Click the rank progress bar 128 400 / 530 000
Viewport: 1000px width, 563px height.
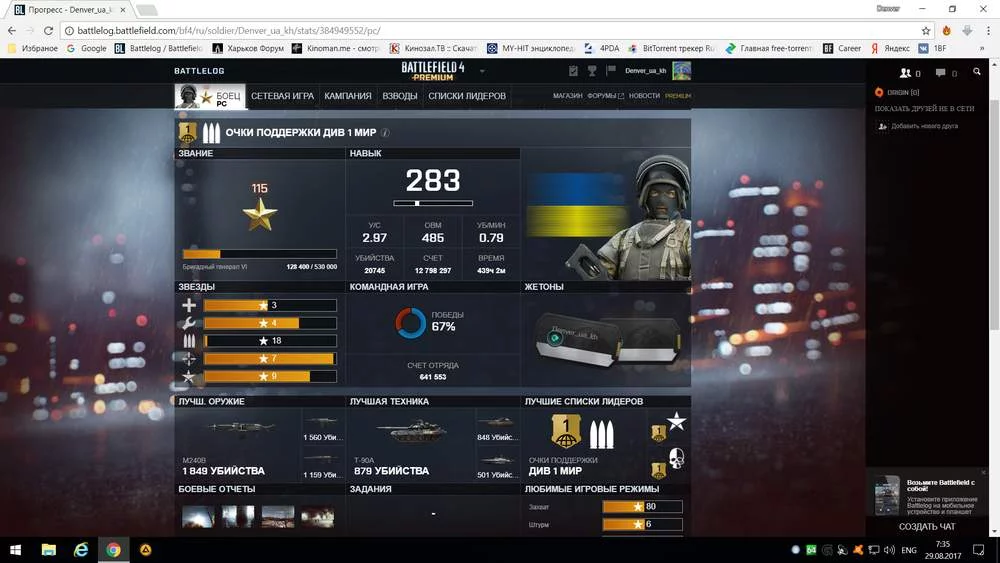[x=260, y=254]
